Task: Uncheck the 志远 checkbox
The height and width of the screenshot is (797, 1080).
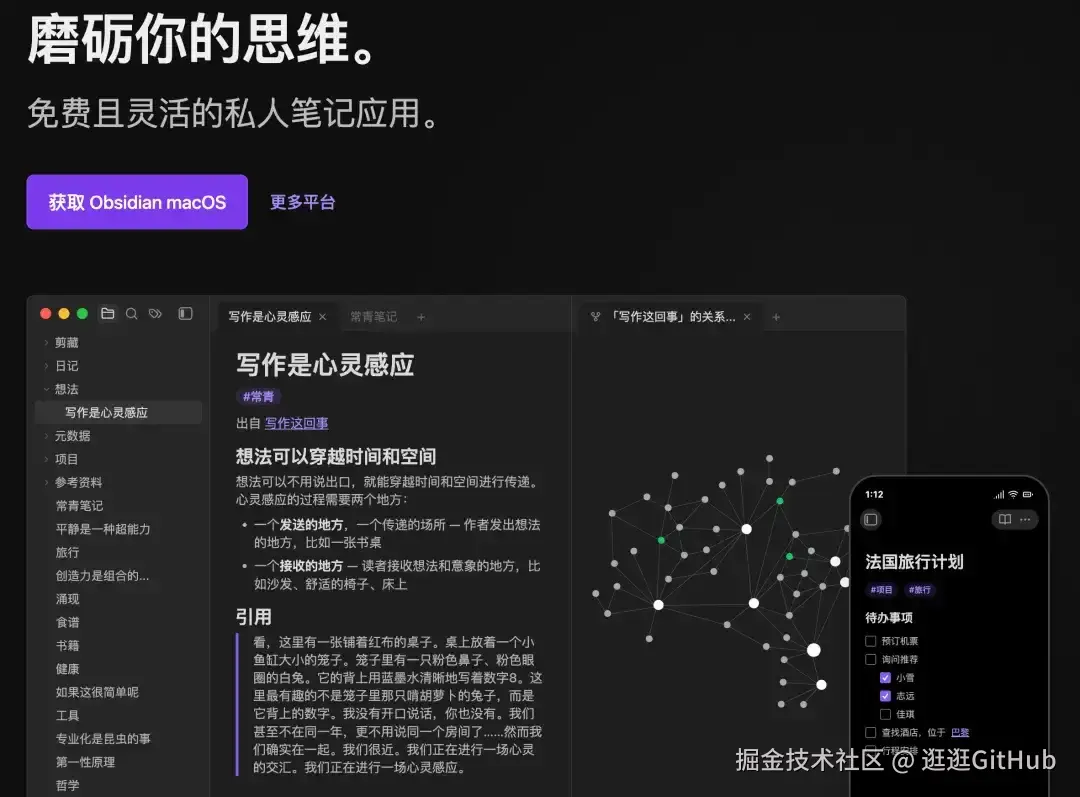Action: click(886, 696)
